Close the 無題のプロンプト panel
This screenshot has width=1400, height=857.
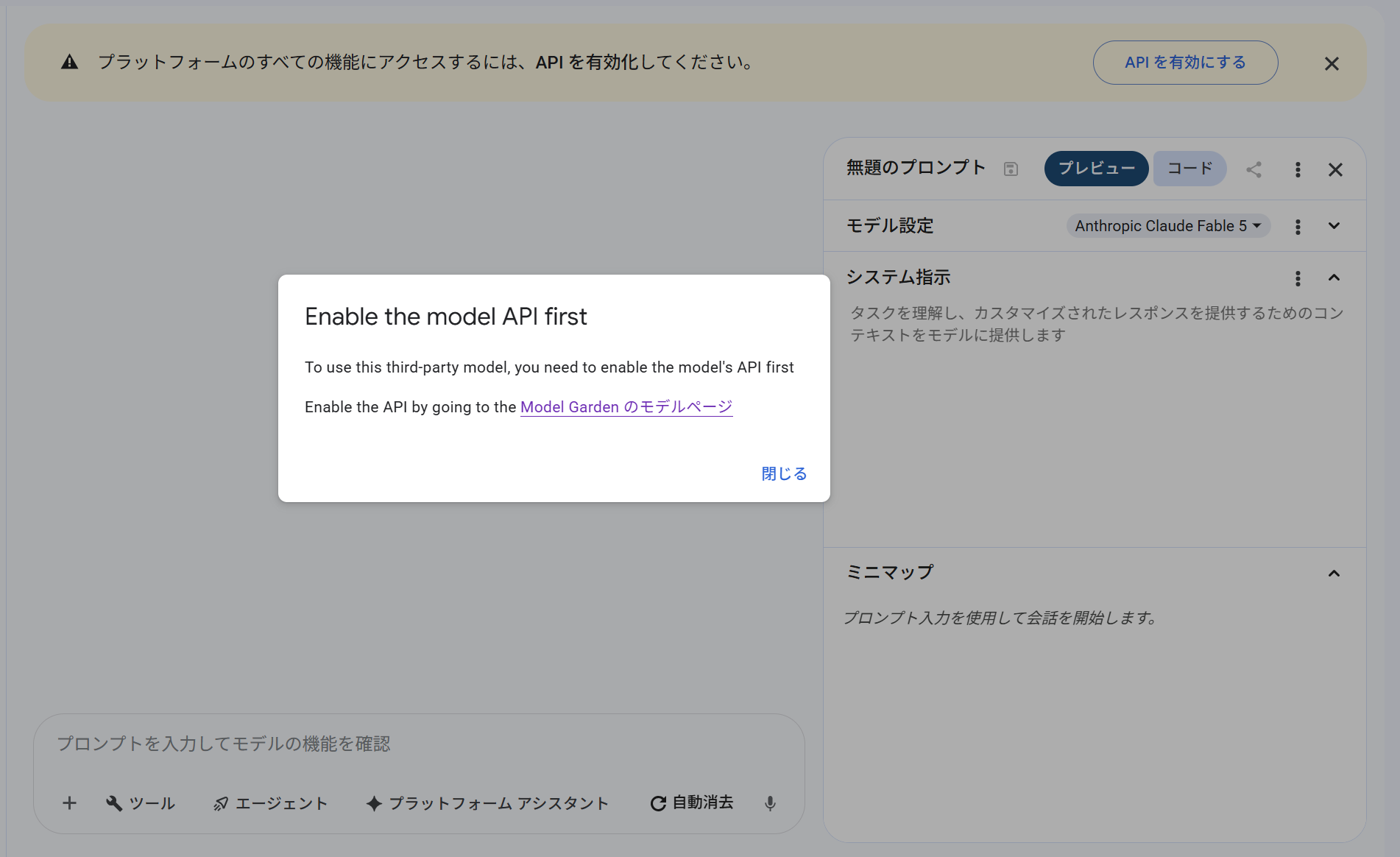point(1335,169)
